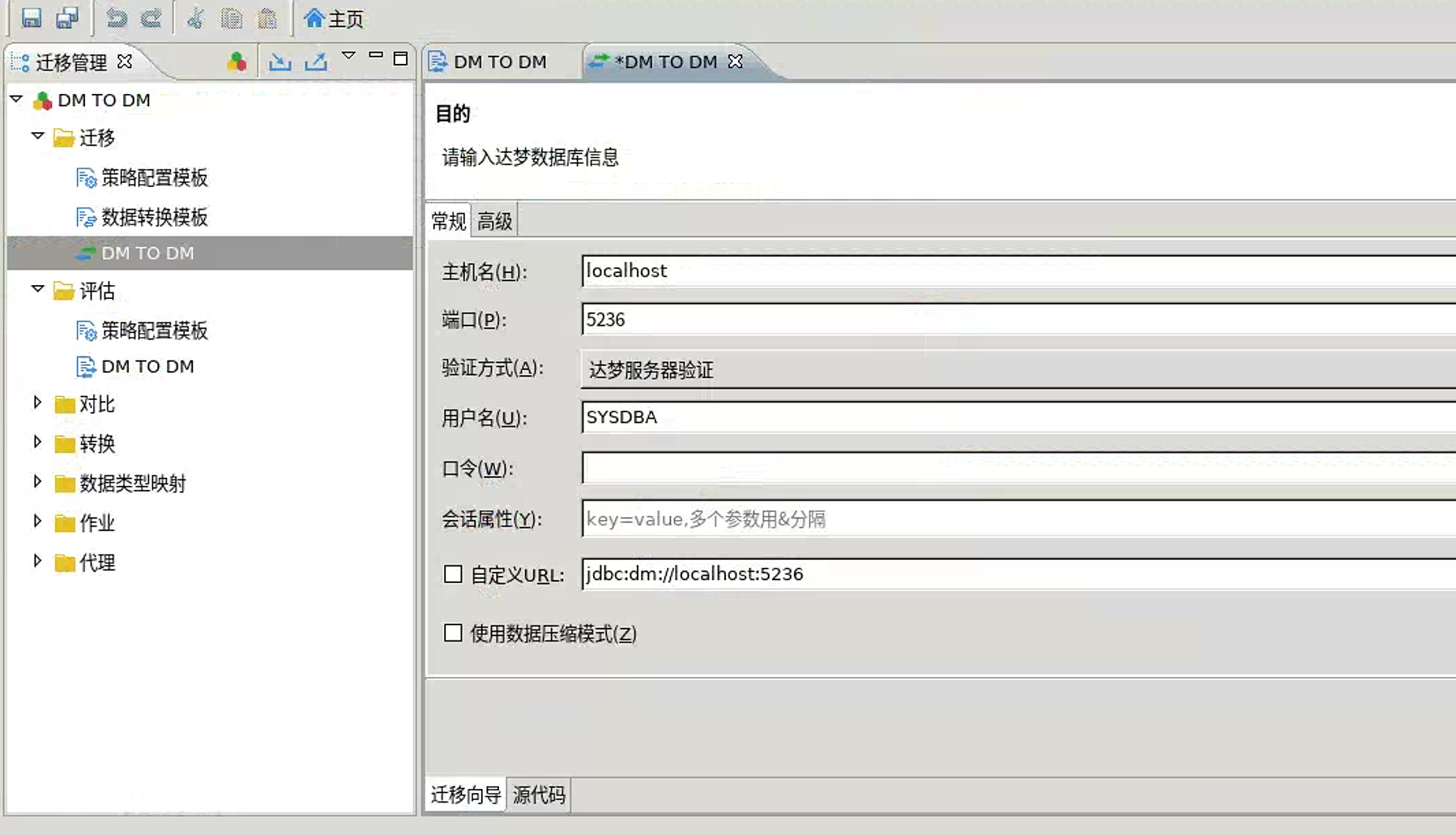
Task: Switch to the modified *DM TO DM tab
Action: [x=665, y=62]
